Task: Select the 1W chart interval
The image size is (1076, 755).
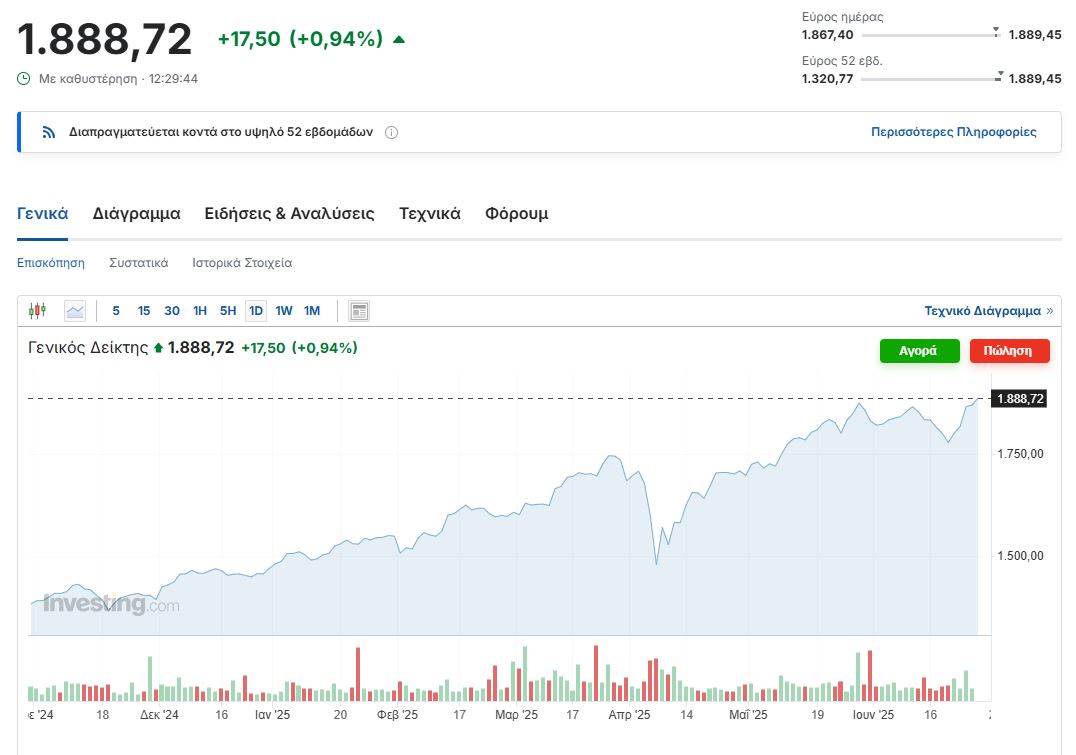Action: click(x=284, y=311)
